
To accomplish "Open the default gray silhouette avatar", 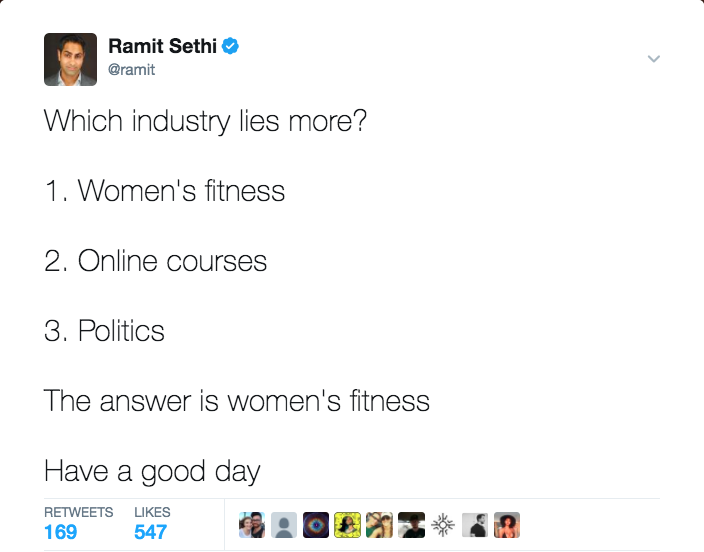I will (x=284, y=525).
